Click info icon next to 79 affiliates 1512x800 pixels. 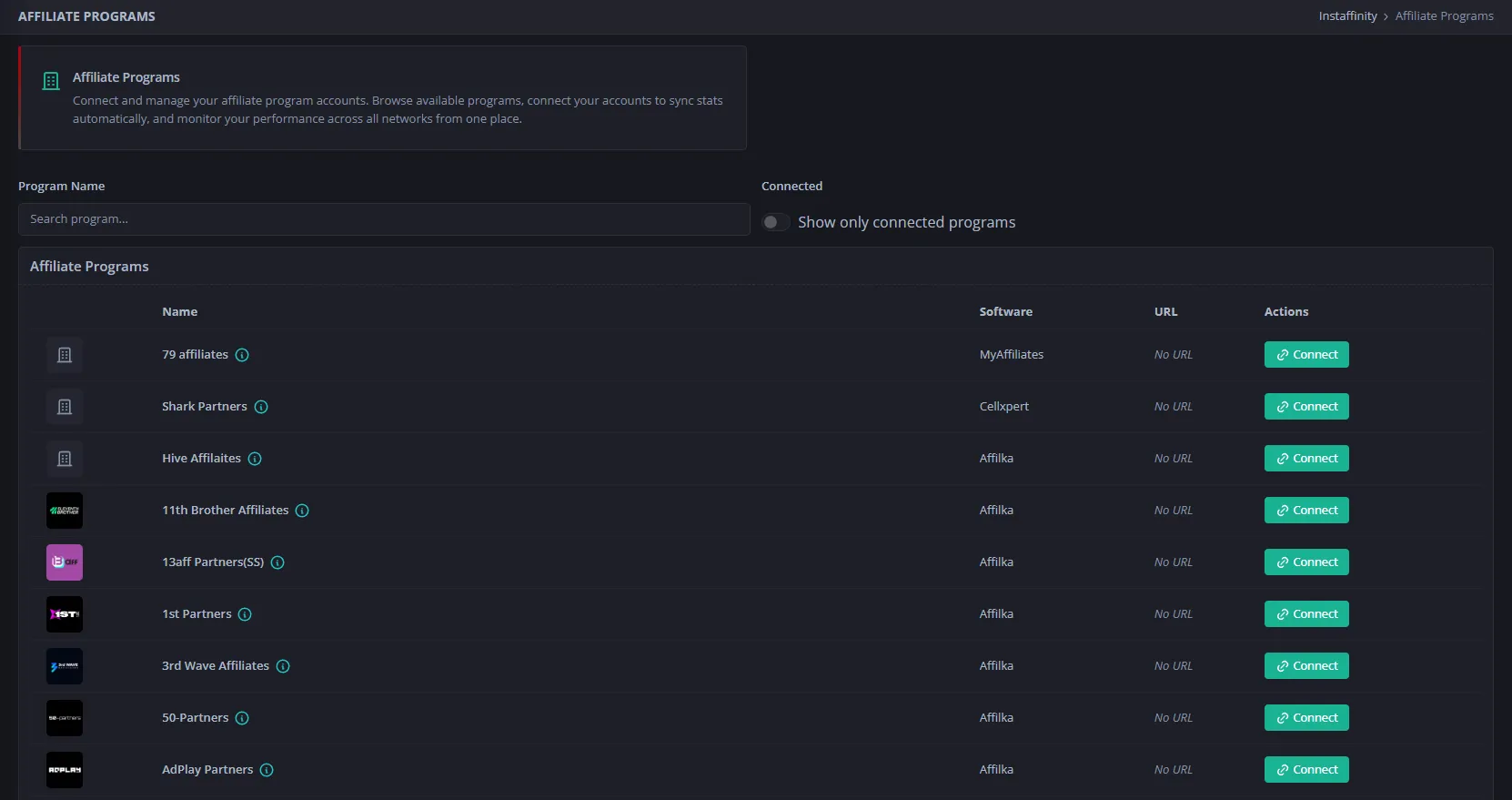[242, 355]
